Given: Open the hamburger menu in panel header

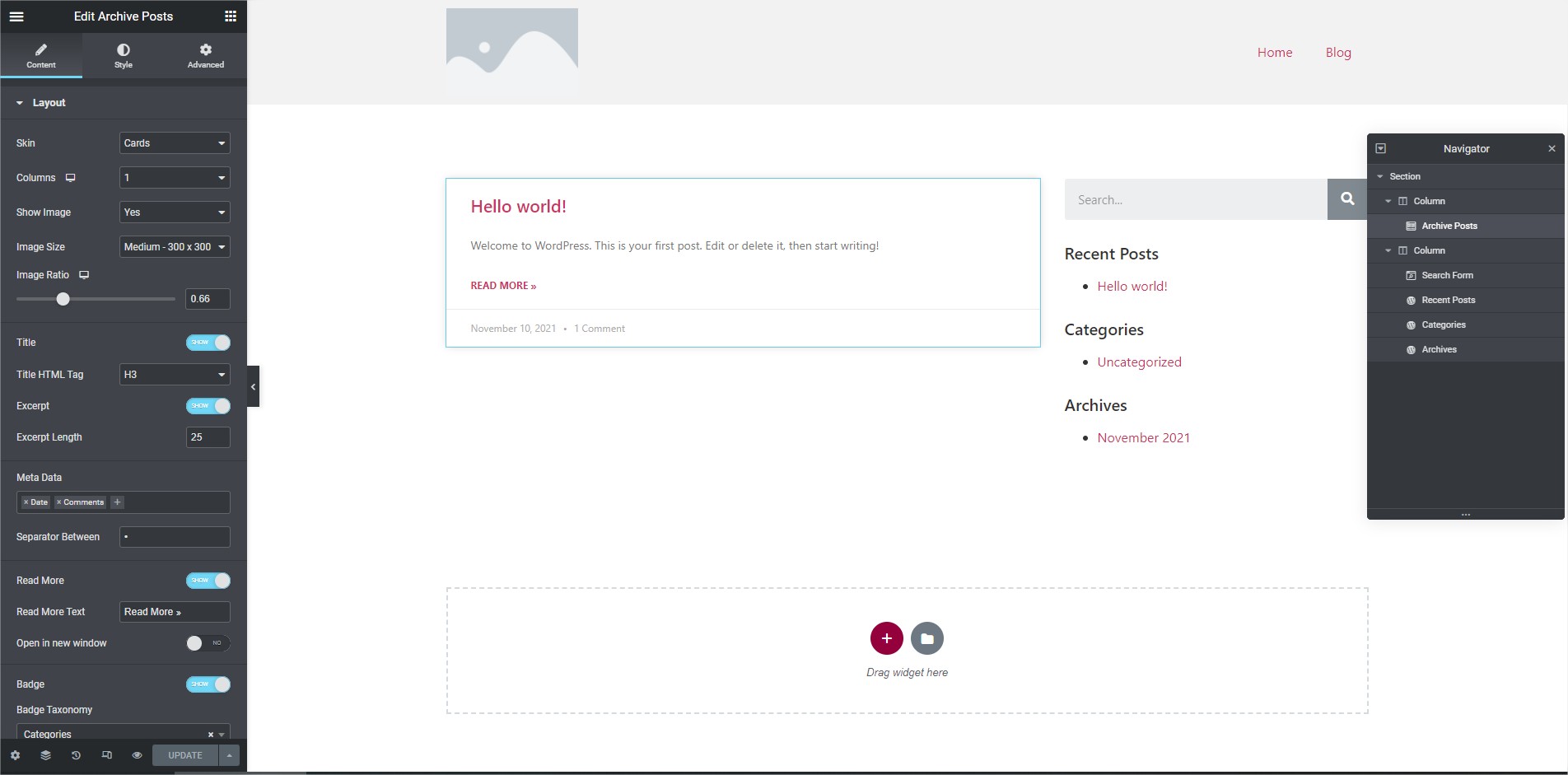Looking at the screenshot, I should tap(16, 16).
